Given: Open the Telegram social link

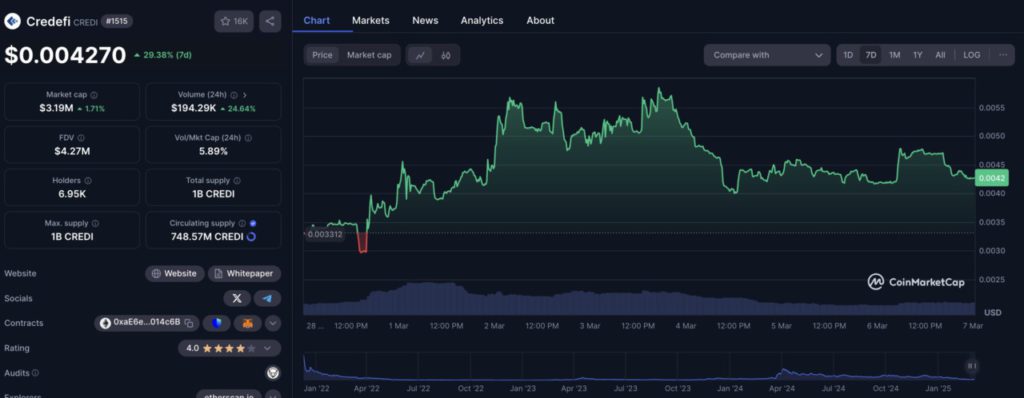Looking at the screenshot, I should pyautogui.click(x=267, y=299).
